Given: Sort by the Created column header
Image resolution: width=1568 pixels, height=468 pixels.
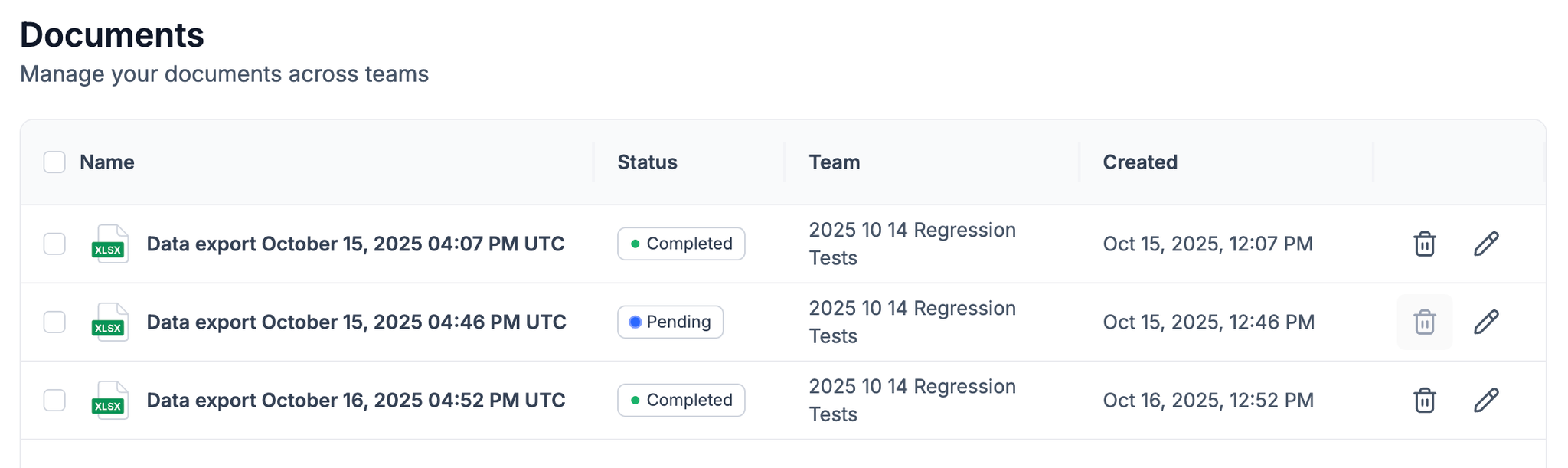Looking at the screenshot, I should click(1139, 162).
